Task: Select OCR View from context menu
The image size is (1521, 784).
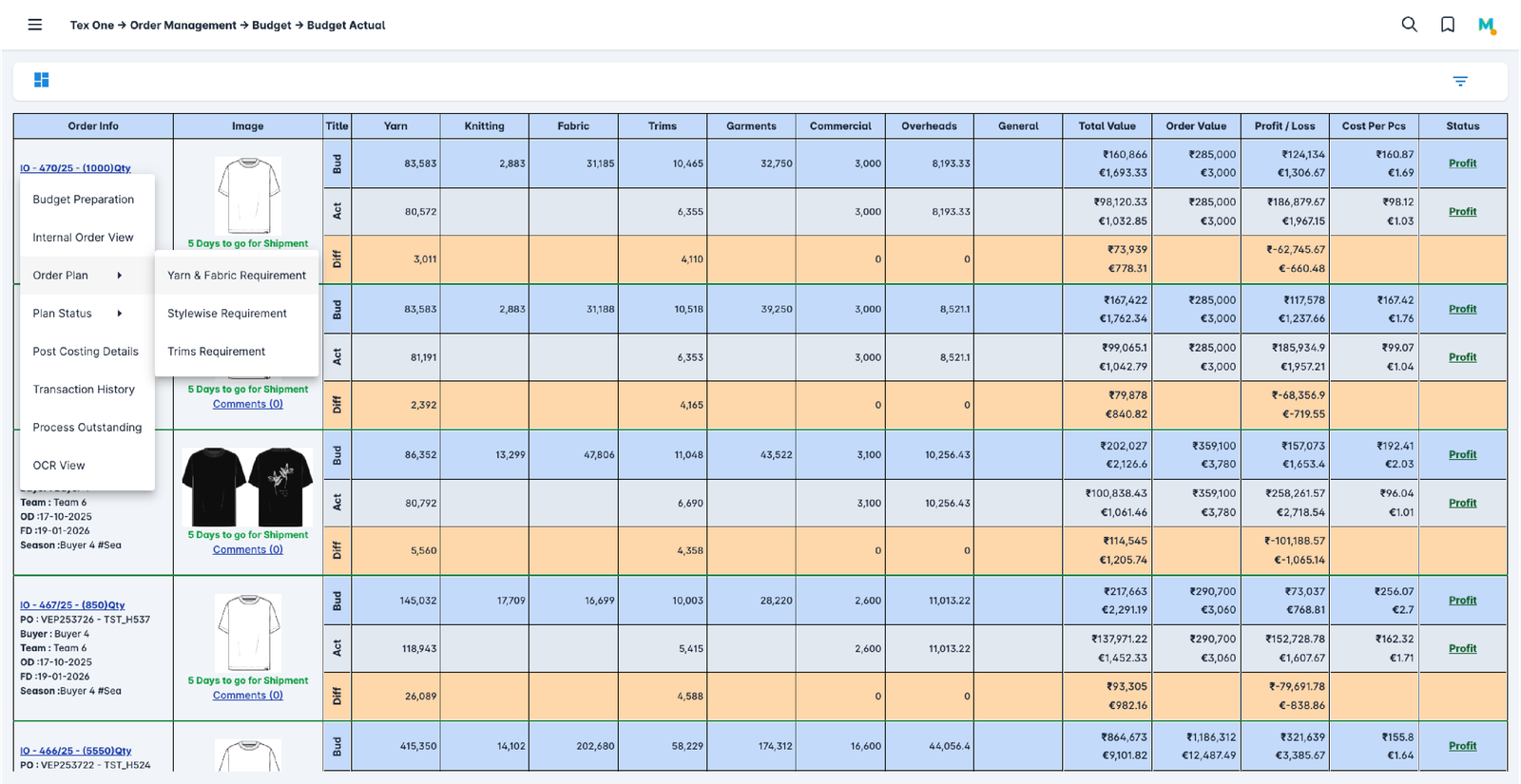Action: click(x=59, y=466)
